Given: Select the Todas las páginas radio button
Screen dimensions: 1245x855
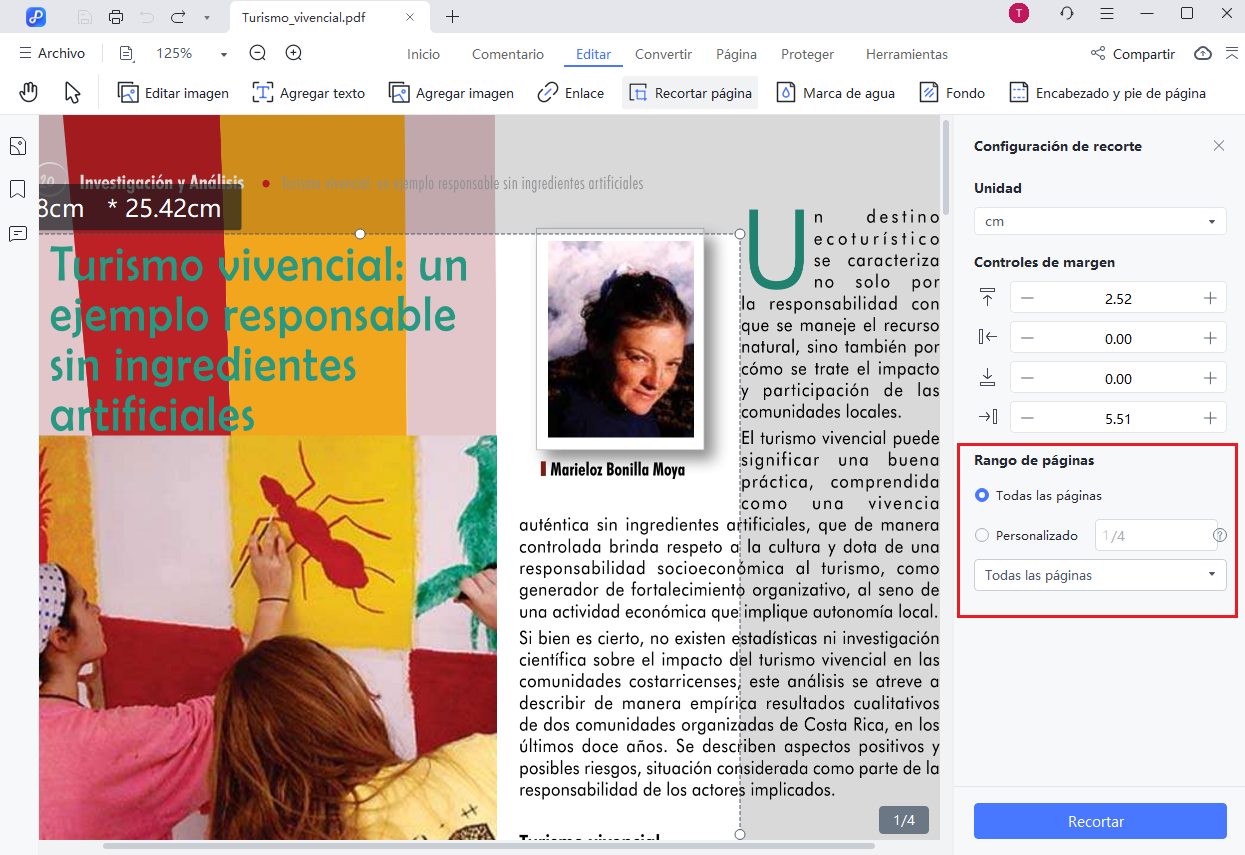Looking at the screenshot, I should pyautogui.click(x=984, y=495).
